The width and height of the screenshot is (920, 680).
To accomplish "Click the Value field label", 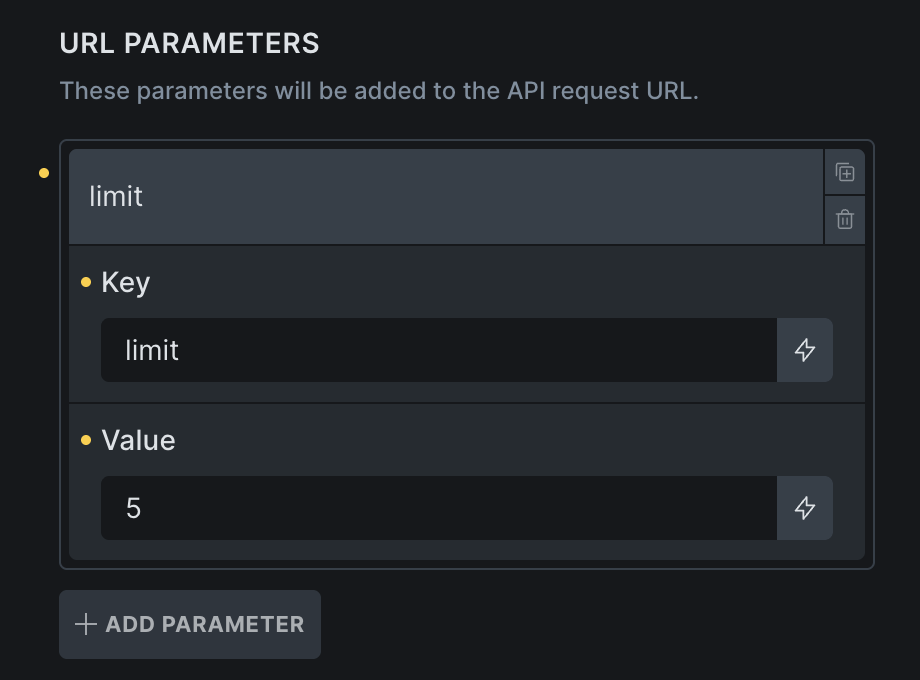I will 139,441.
